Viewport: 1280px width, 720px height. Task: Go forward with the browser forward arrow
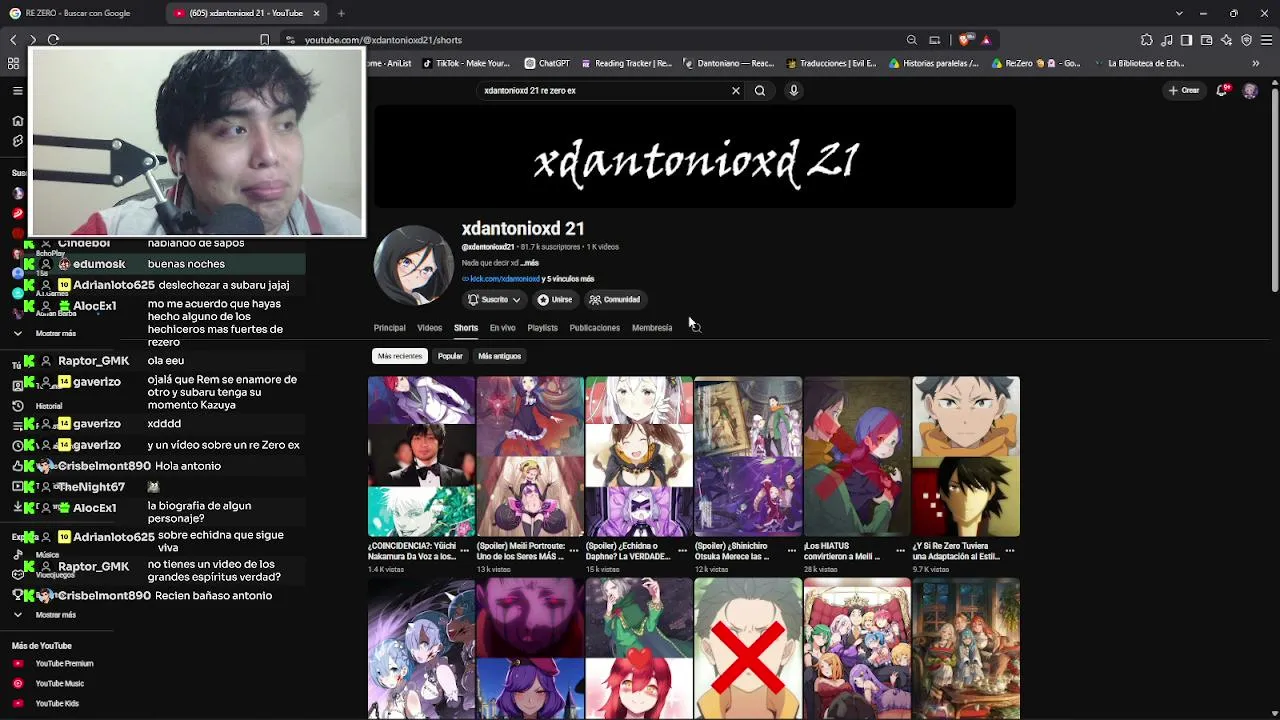click(33, 40)
